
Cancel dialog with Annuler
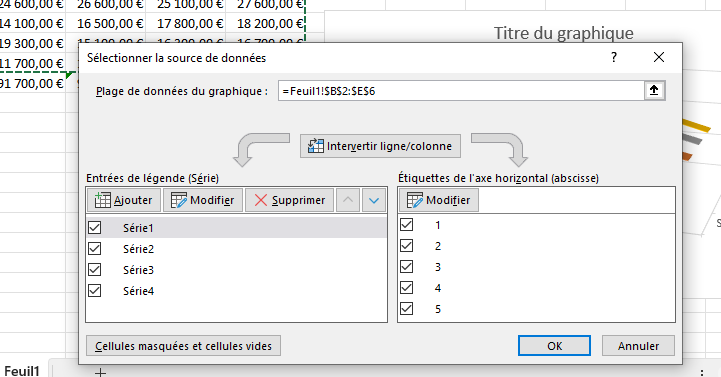[638, 346]
